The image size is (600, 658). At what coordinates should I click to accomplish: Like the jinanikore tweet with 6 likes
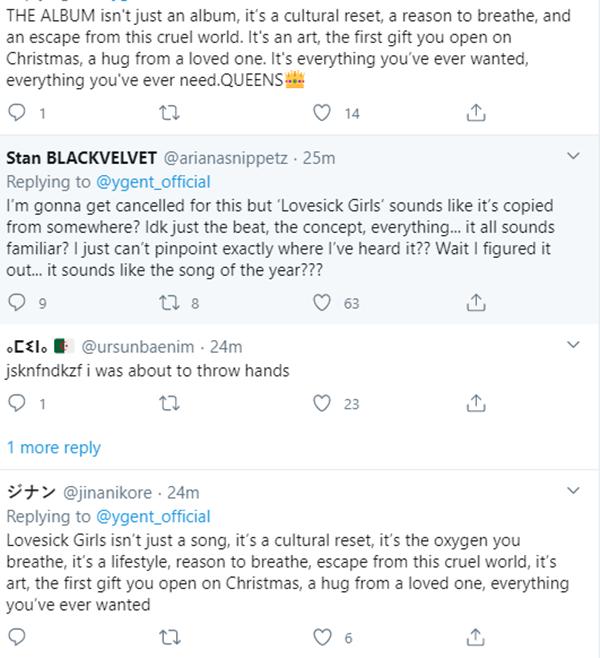pos(322,637)
